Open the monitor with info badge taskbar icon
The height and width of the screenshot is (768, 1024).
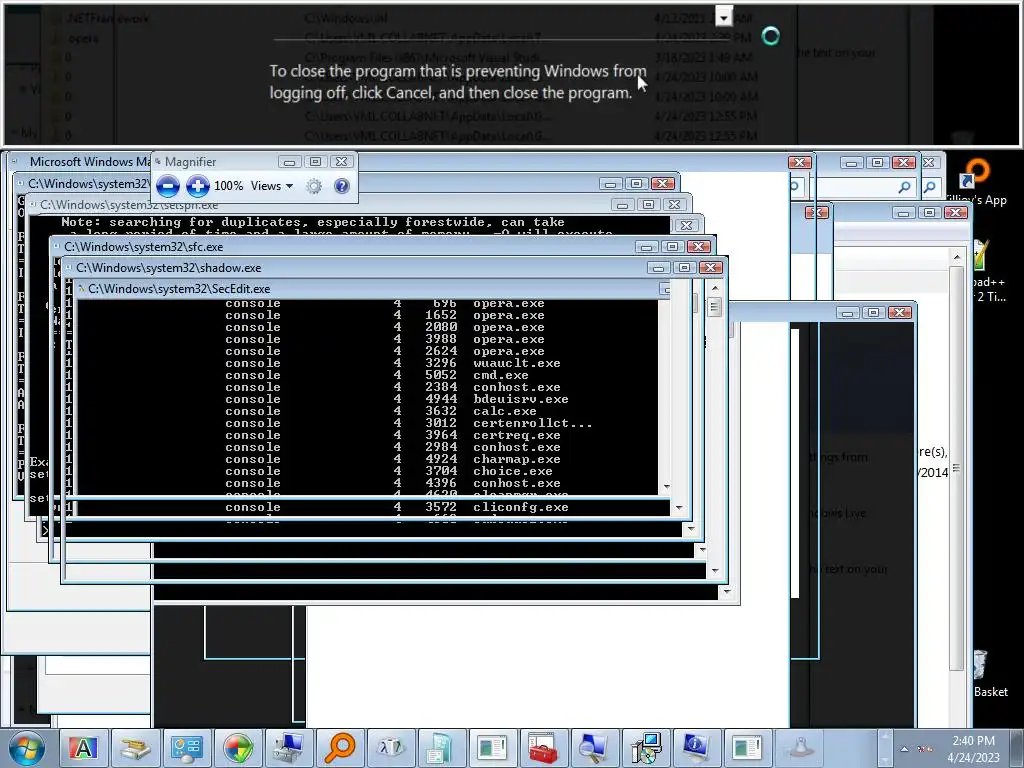[x=696, y=748]
